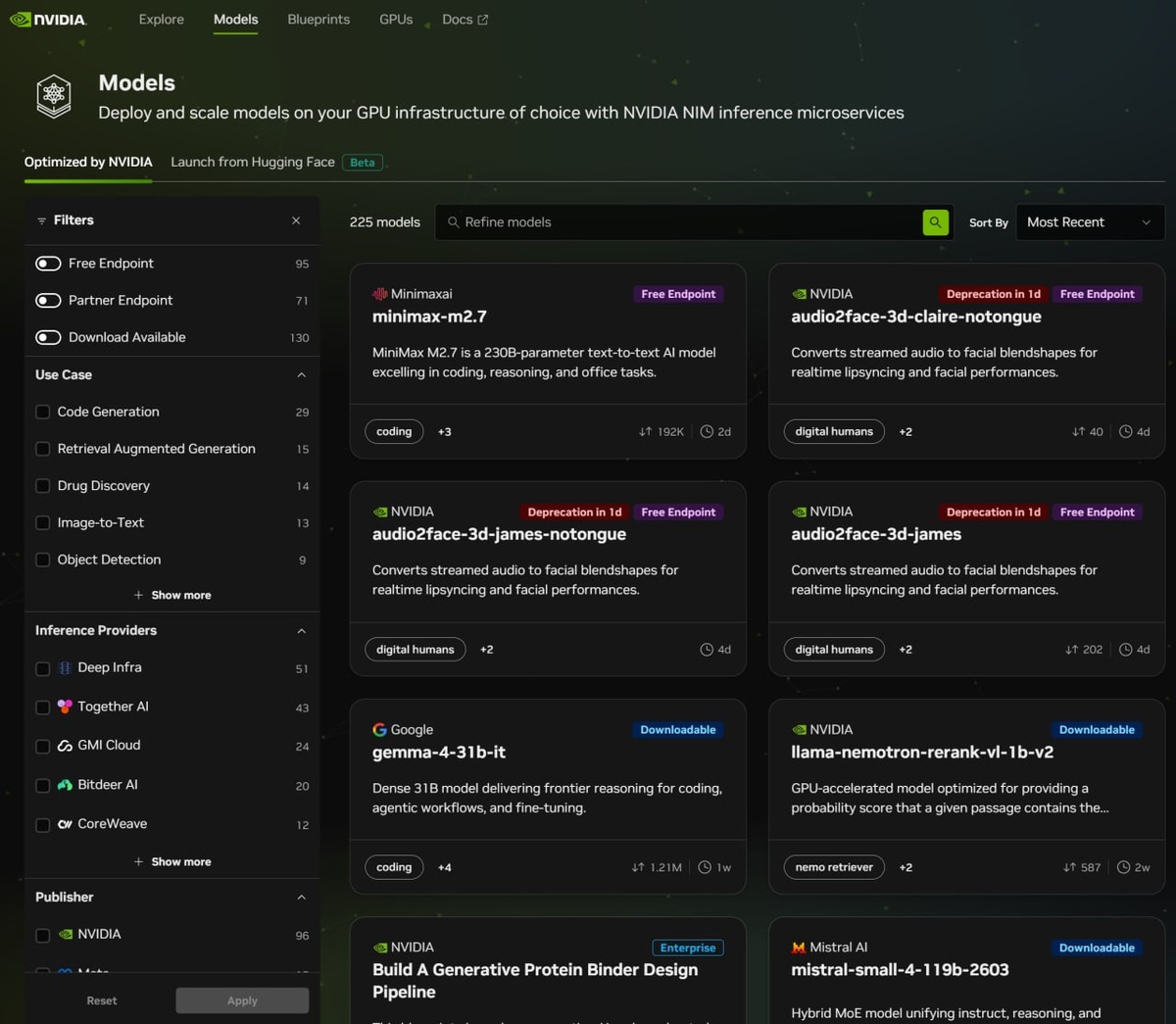Click the Apply filters button
Viewport: 1176px width, 1024px height.
coord(242,1000)
